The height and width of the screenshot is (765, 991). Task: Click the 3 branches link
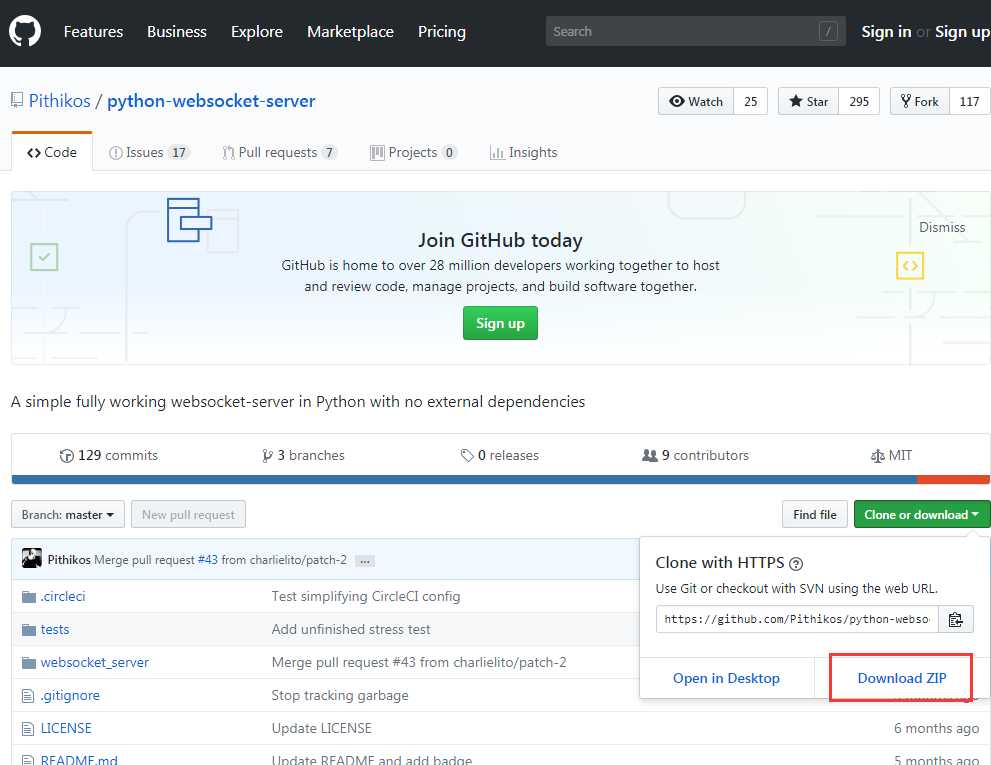pyautogui.click(x=303, y=455)
